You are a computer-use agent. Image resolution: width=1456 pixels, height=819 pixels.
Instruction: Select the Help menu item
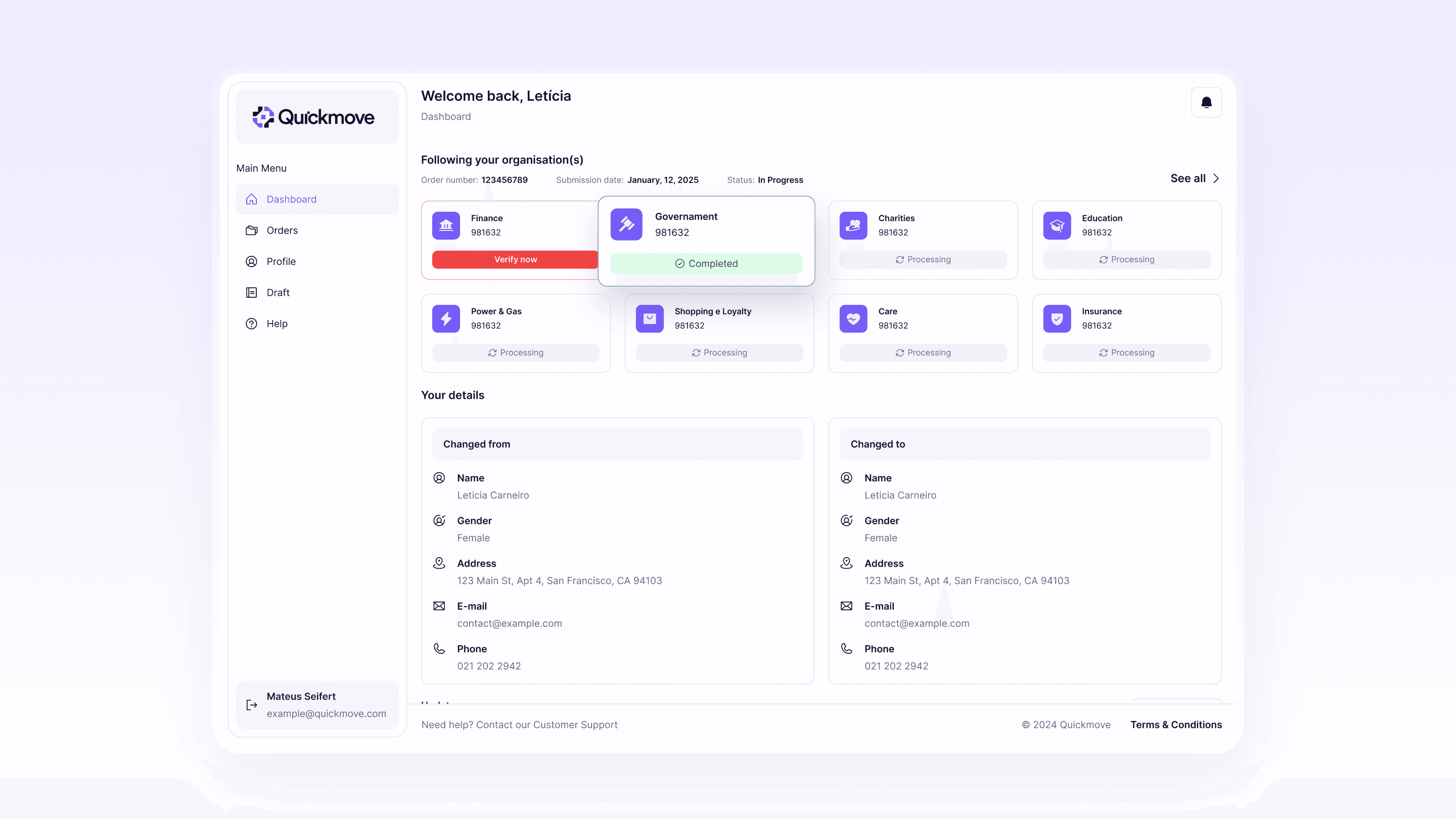click(x=277, y=324)
